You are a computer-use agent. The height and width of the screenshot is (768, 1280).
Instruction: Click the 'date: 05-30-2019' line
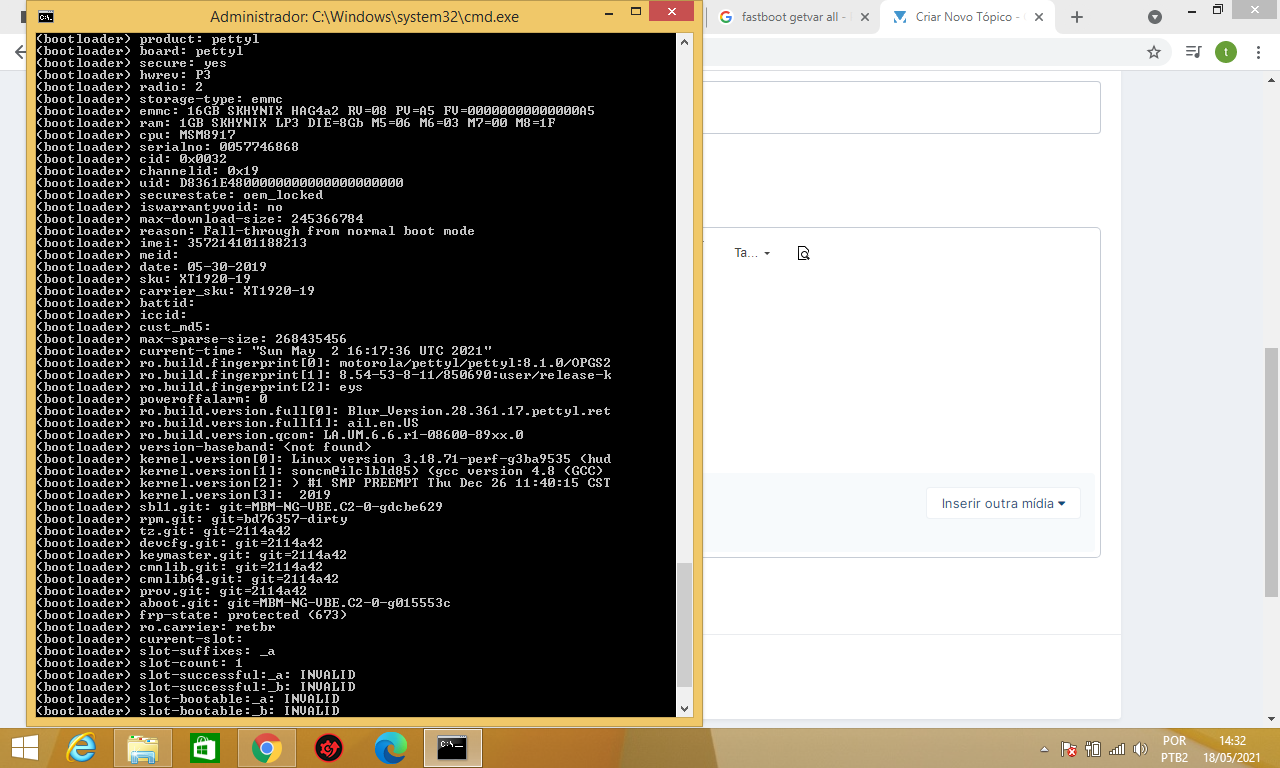tap(151, 267)
